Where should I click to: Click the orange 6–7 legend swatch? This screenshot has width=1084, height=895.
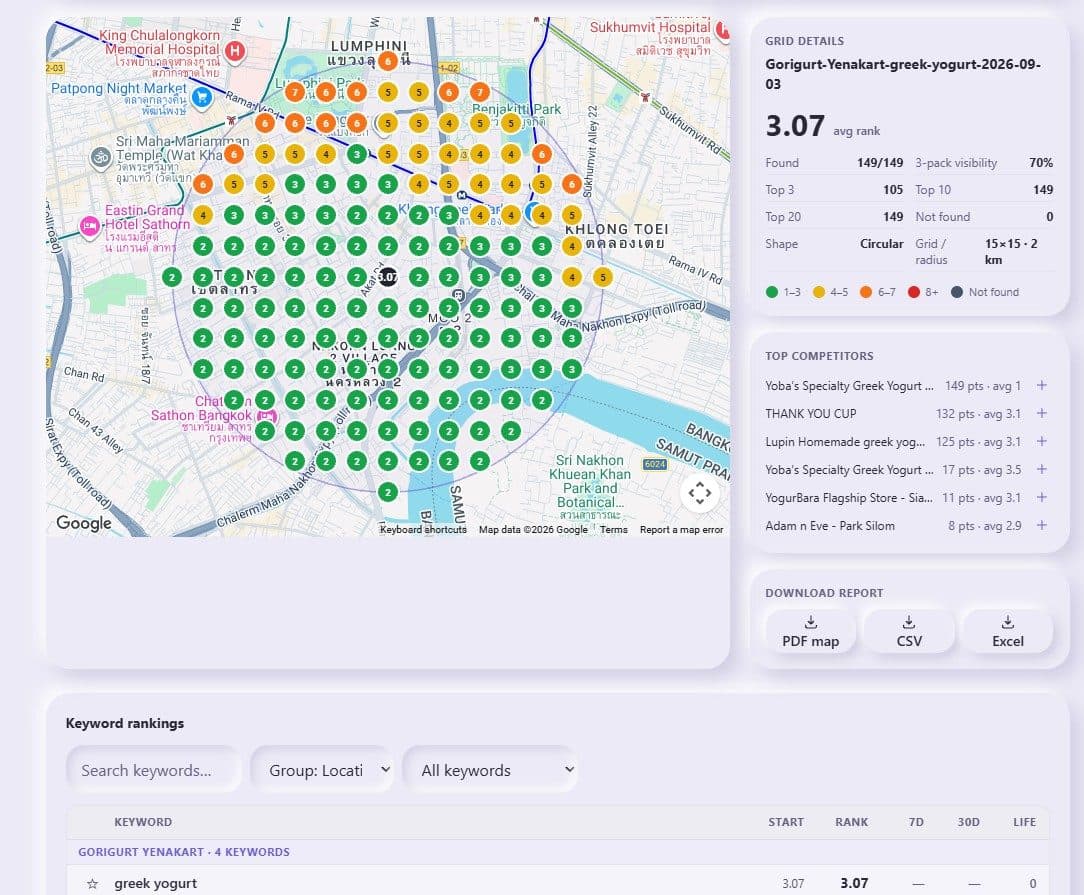tap(866, 292)
